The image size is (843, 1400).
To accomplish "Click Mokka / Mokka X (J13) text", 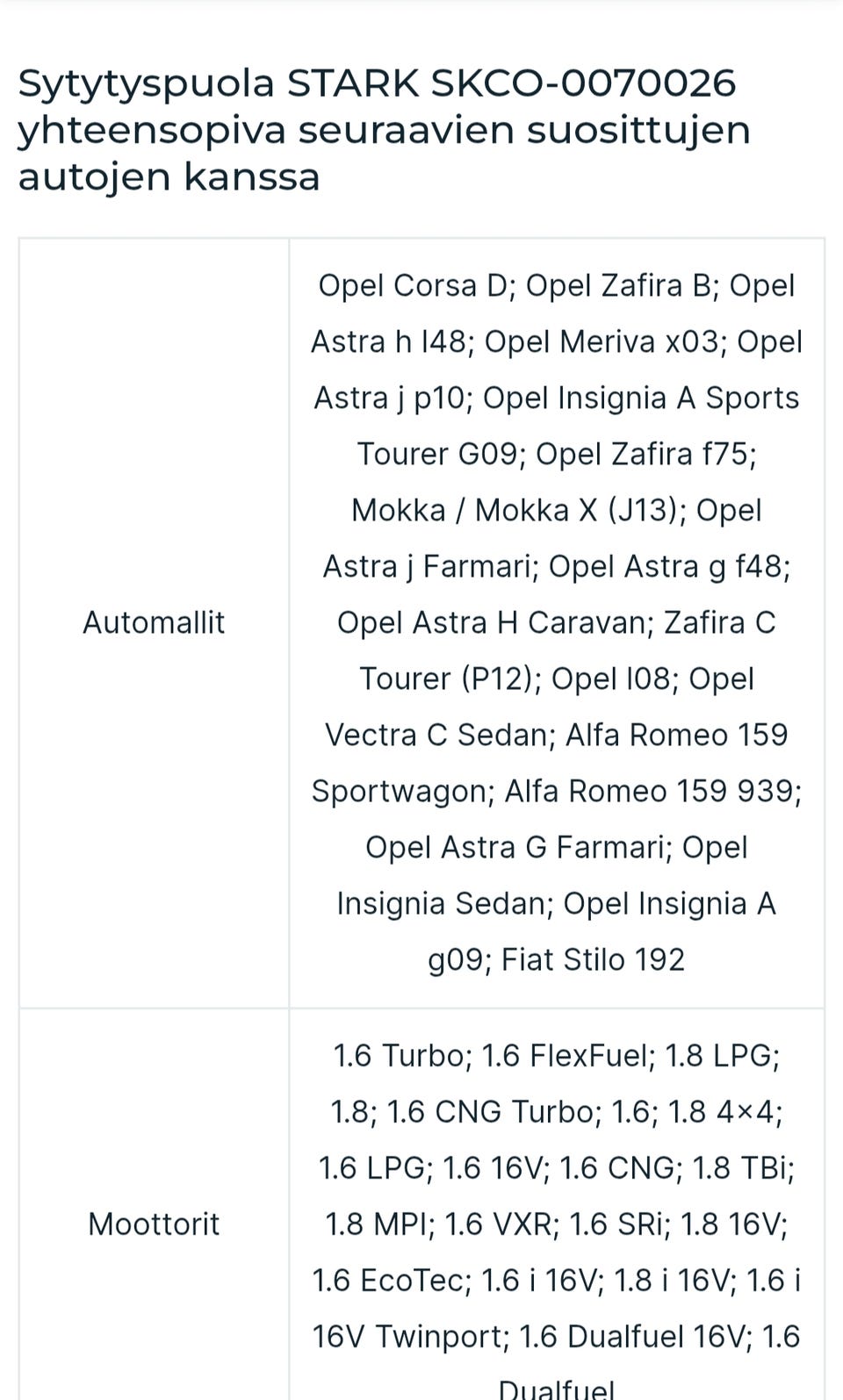I will [518, 510].
